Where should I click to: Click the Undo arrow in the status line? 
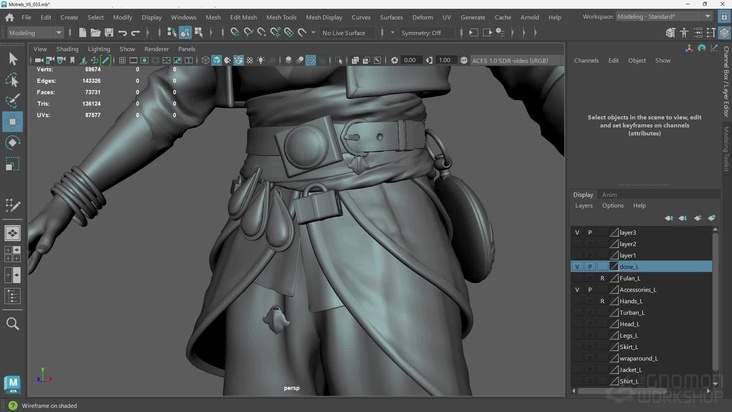[x=122, y=33]
